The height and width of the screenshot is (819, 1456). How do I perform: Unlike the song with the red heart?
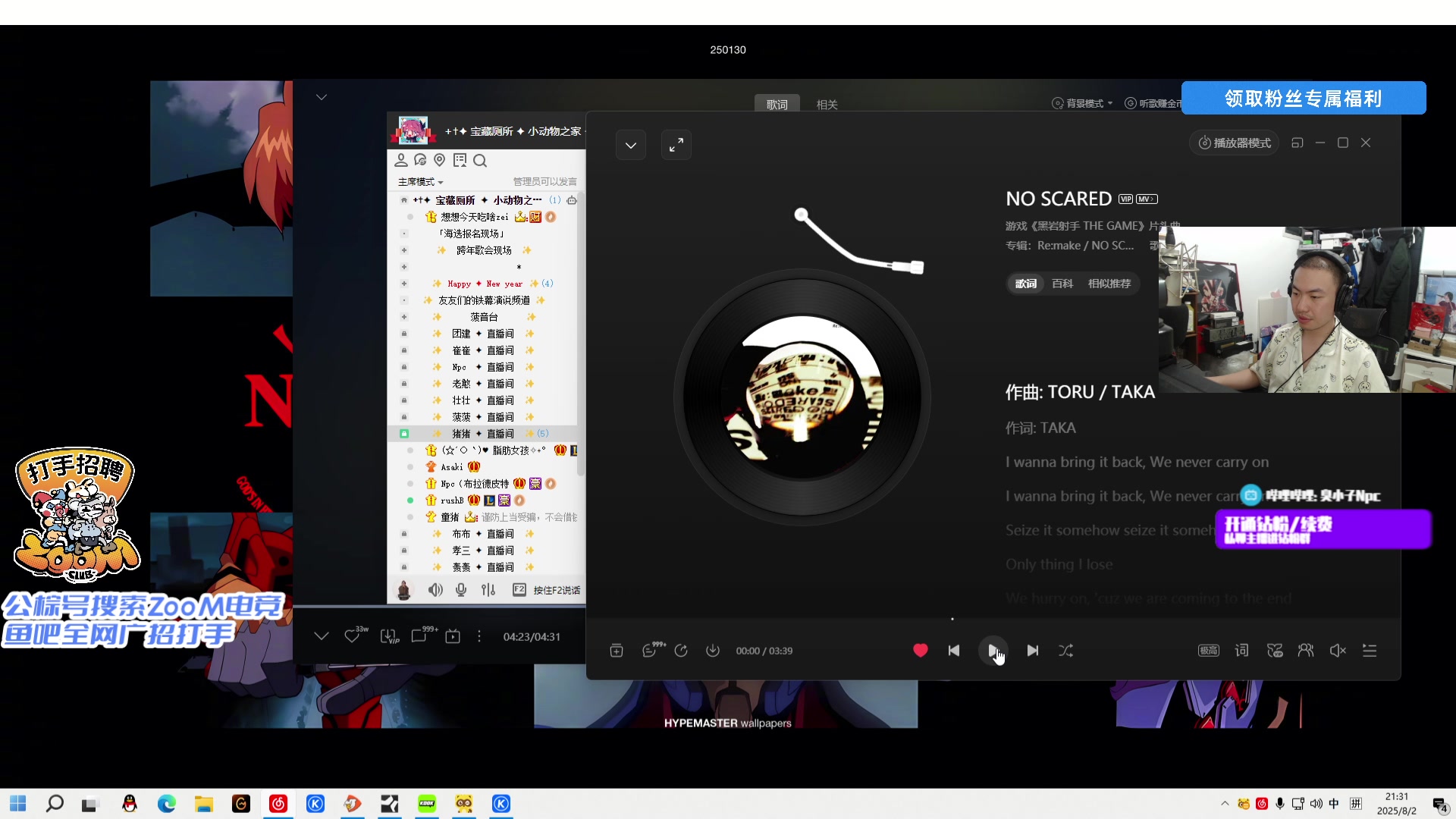point(921,651)
